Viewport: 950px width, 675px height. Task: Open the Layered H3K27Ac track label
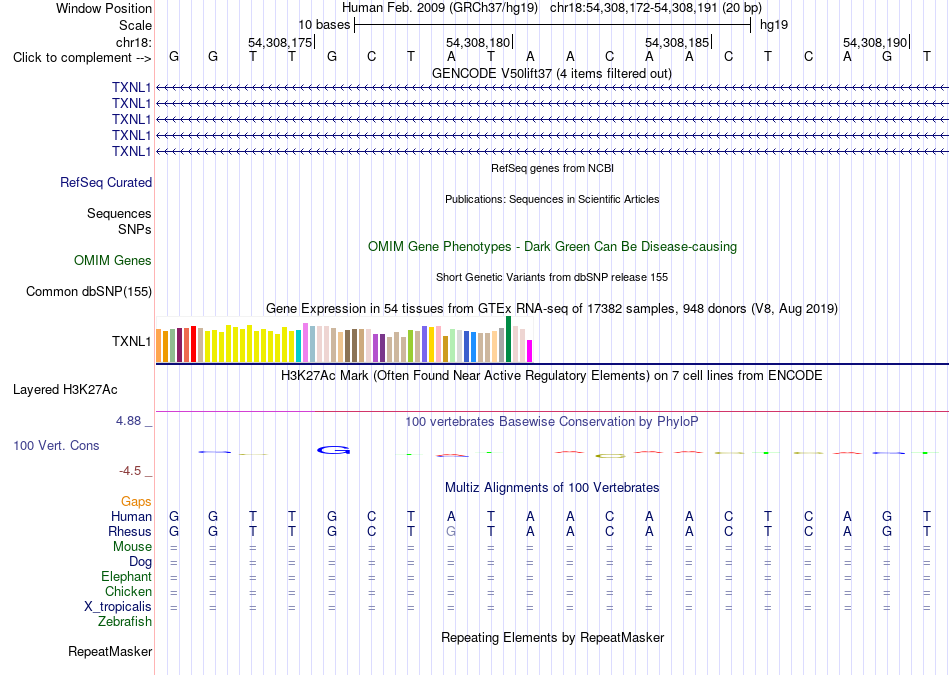65,390
